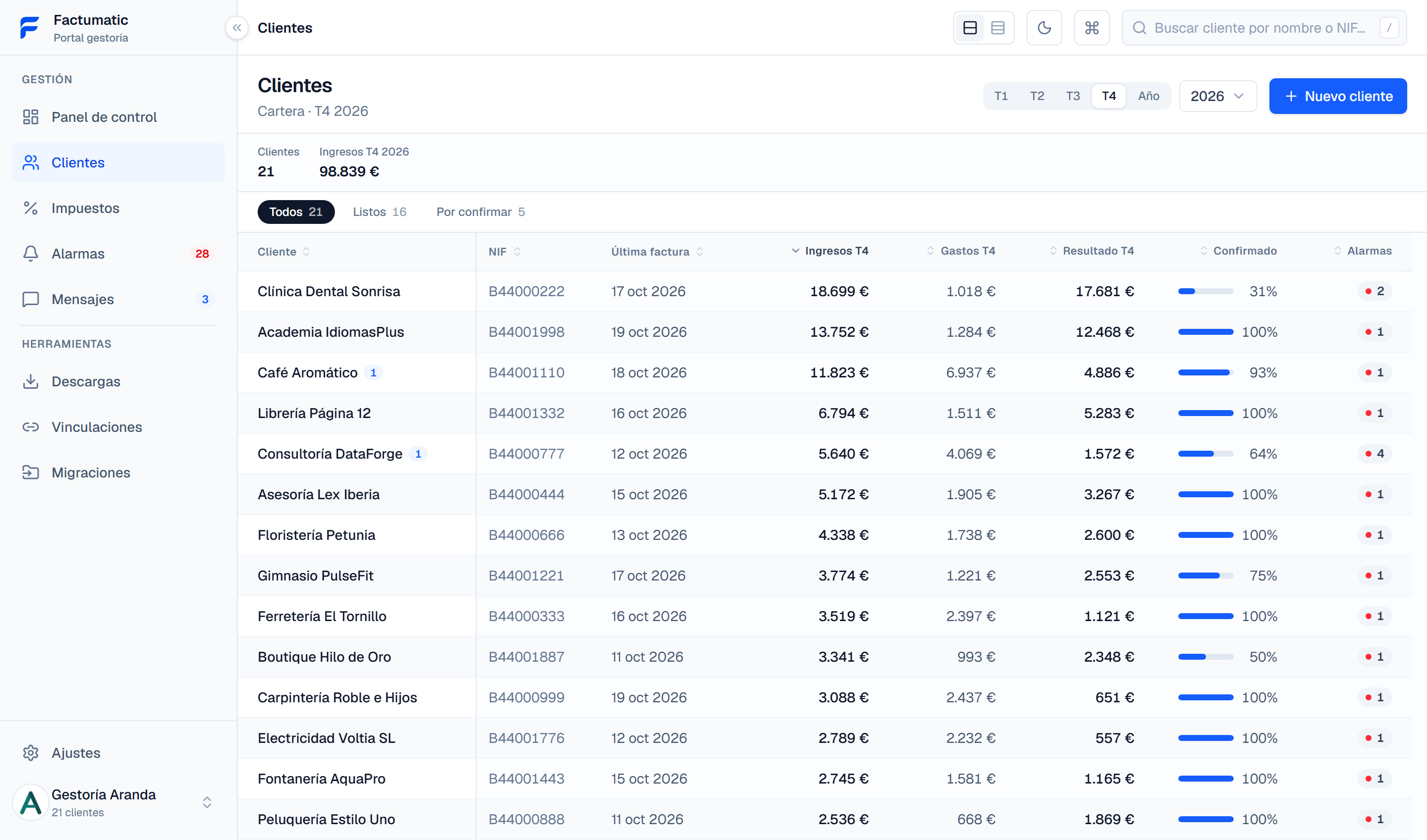Sort by Ingresos T4 column
The width and height of the screenshot is (1427, 840).
coord(829,251)
